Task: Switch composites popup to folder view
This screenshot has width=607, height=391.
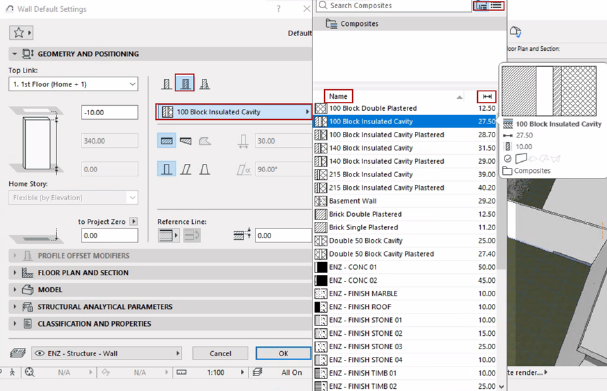Action: click(482, 5)
